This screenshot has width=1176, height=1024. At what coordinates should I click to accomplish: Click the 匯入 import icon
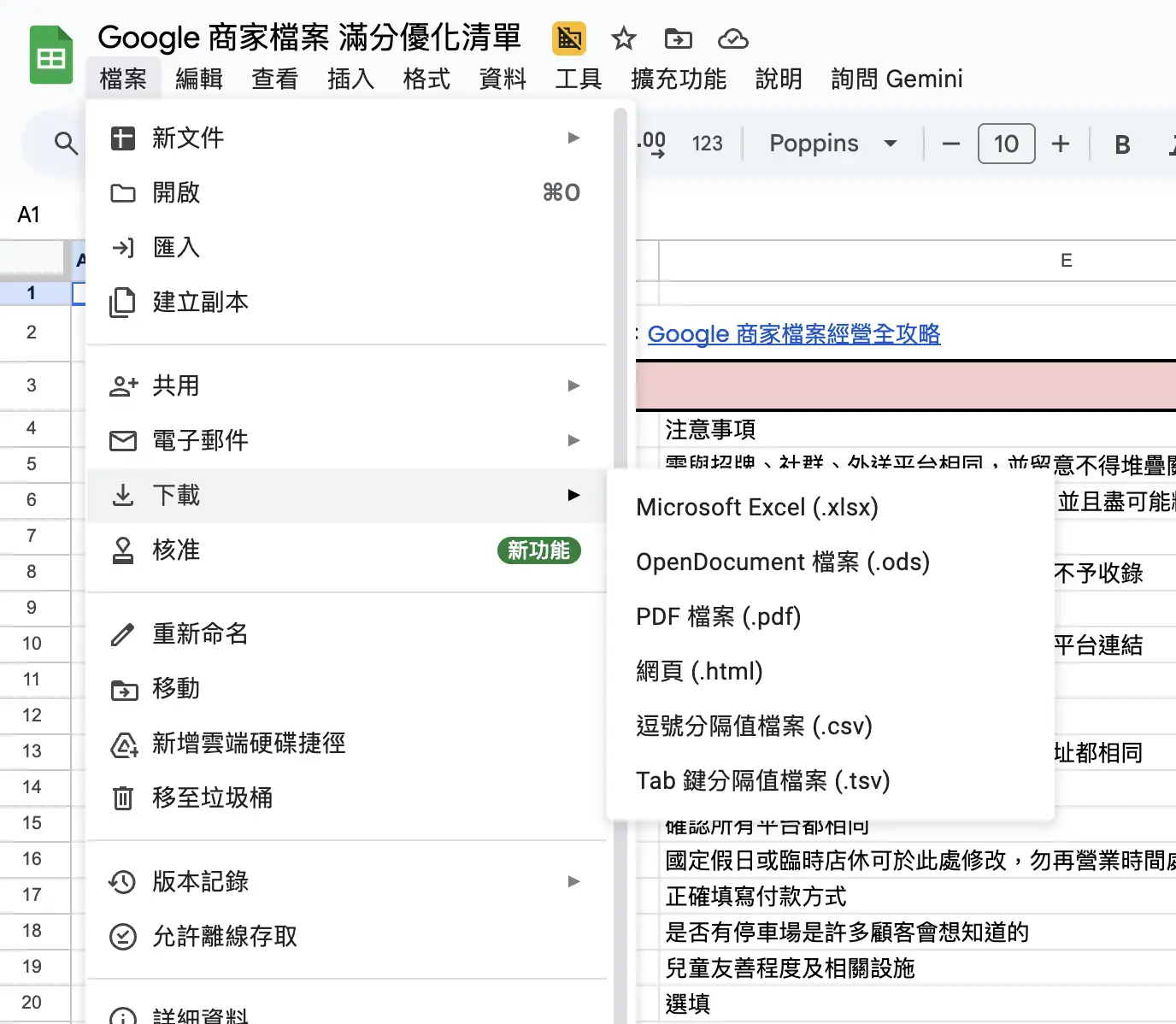[x=123, y=247]
